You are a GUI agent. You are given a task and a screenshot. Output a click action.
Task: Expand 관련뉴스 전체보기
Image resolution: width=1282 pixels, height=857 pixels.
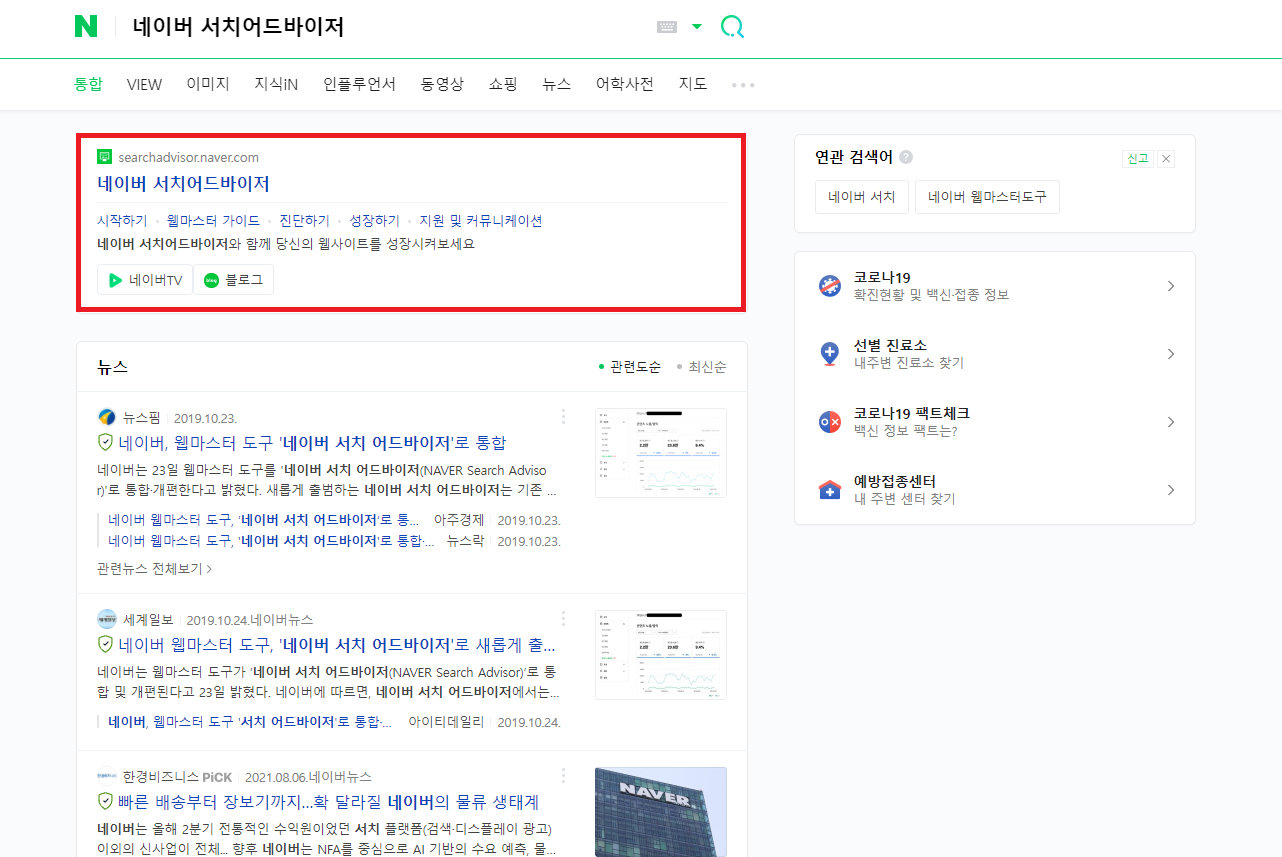click(x=154, y=568)
